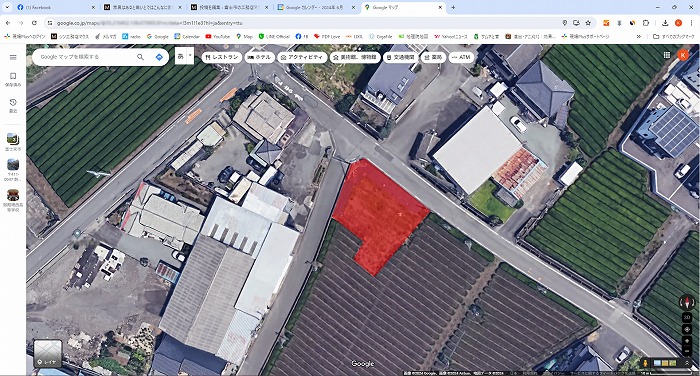The width and height of the screenshot is (700, 376).
Task: Open the Google apps grid icon
Action: [x=667, y=55]
